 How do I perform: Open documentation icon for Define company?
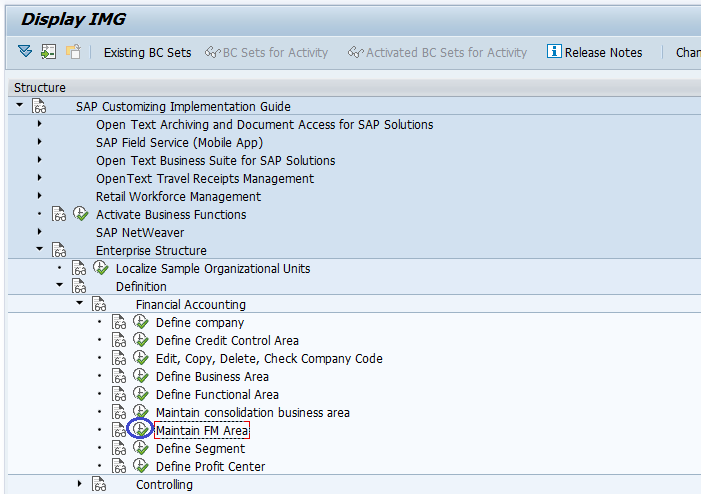pos(119,322)
